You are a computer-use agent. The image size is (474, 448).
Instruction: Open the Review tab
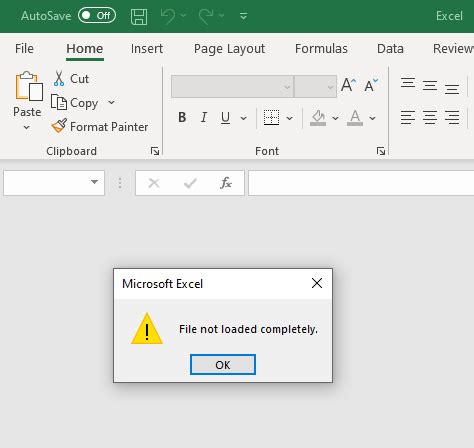tap(453, 49)
